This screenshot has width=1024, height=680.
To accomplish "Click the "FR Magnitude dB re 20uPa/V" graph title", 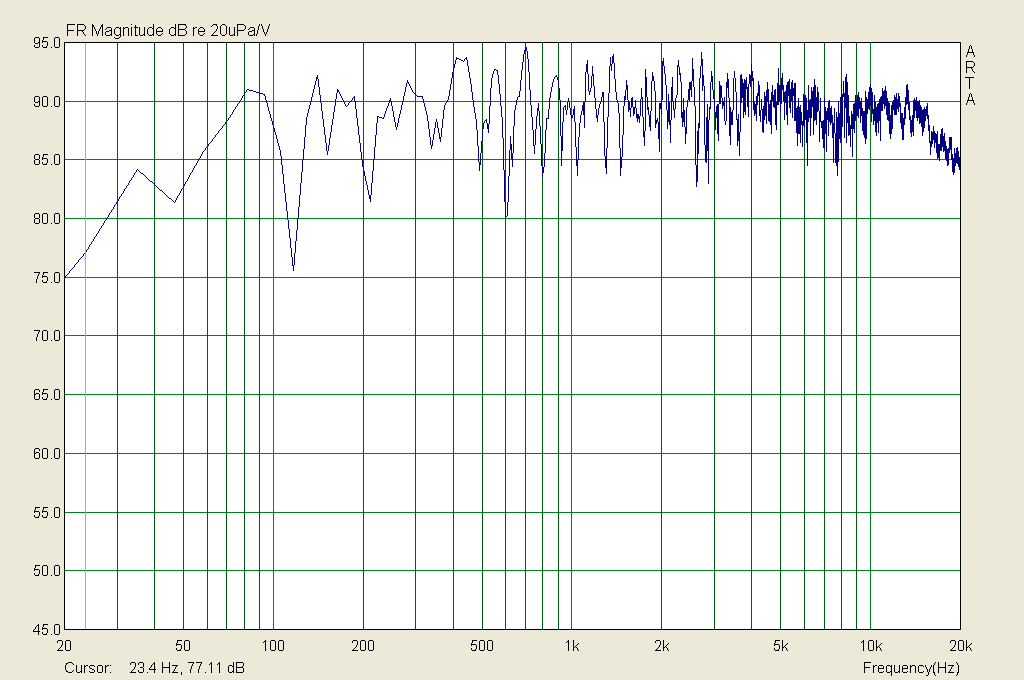I will (x=168, y=31).
